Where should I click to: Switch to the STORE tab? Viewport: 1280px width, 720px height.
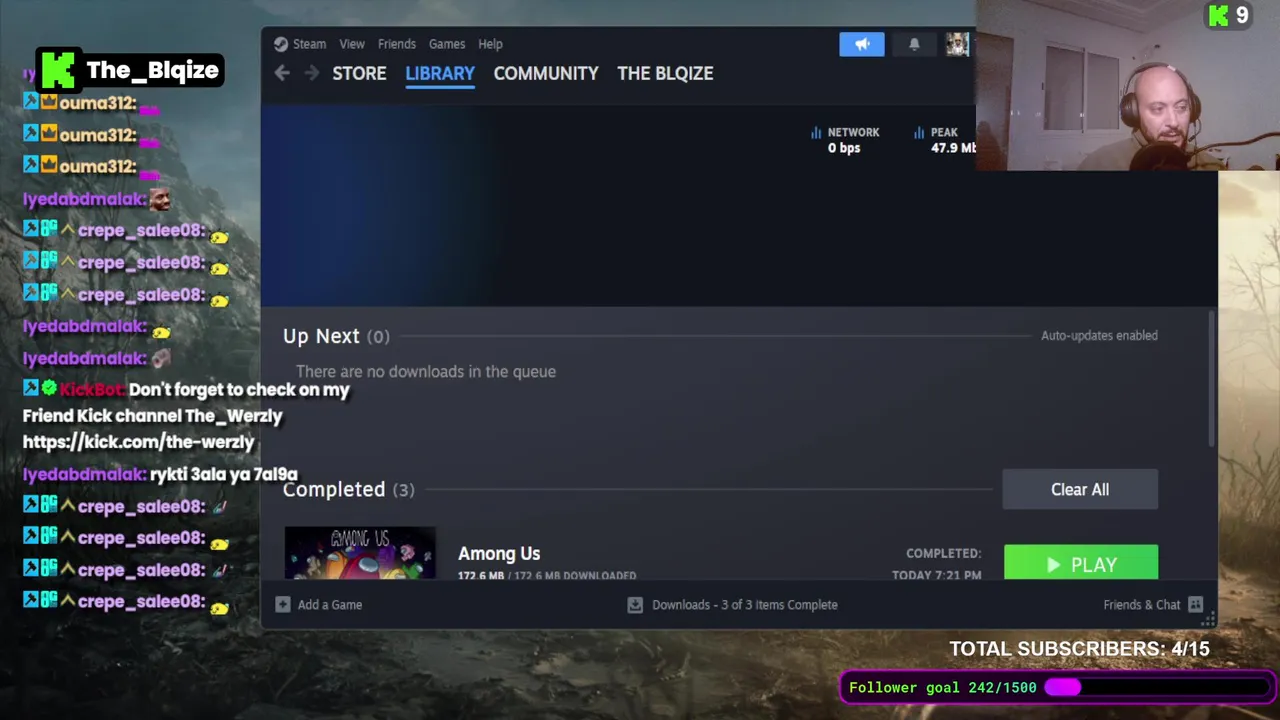[359, 73]
